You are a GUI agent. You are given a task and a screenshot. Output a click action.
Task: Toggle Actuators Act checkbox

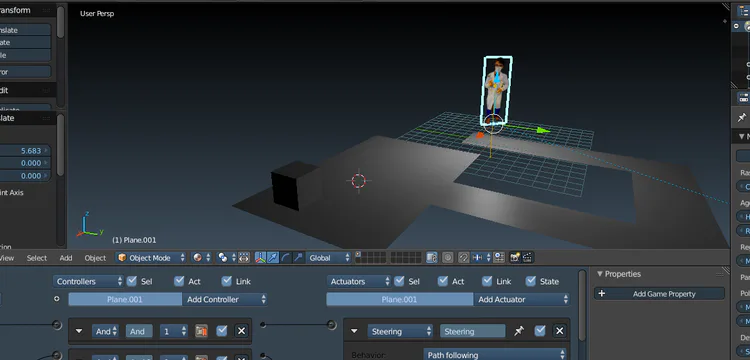coord(443,281)
